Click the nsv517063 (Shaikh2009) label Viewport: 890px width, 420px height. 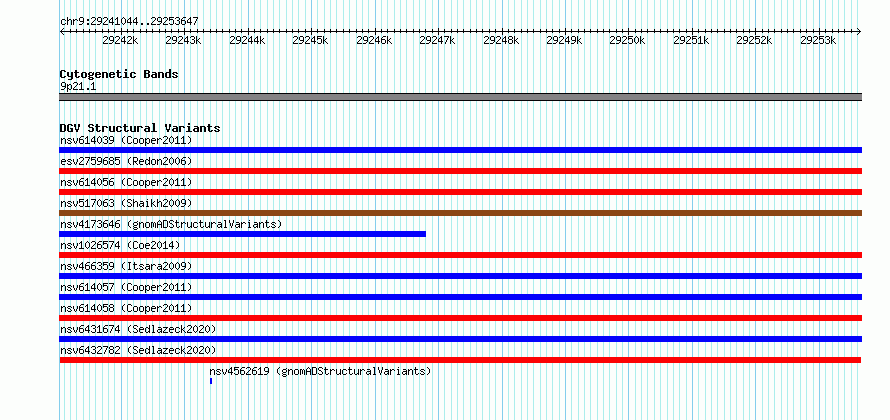(126, 203)
